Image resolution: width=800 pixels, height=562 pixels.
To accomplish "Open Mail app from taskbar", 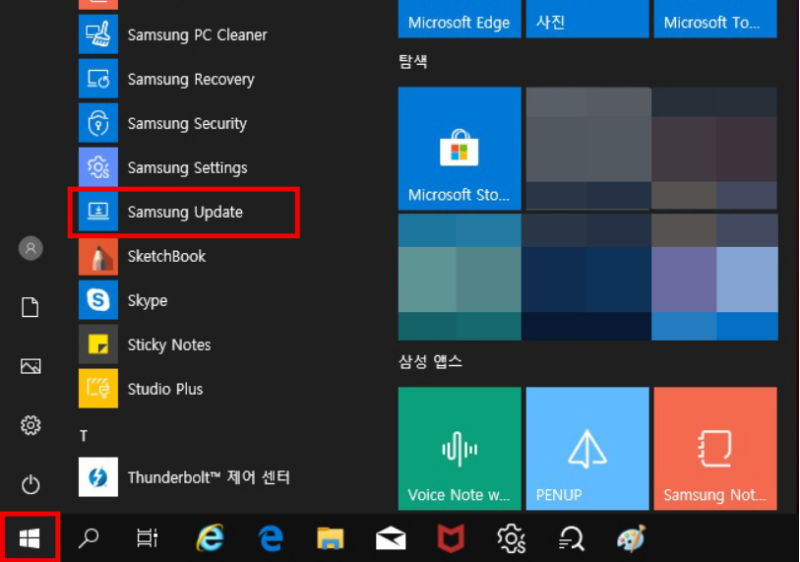I will pos(391,539).
